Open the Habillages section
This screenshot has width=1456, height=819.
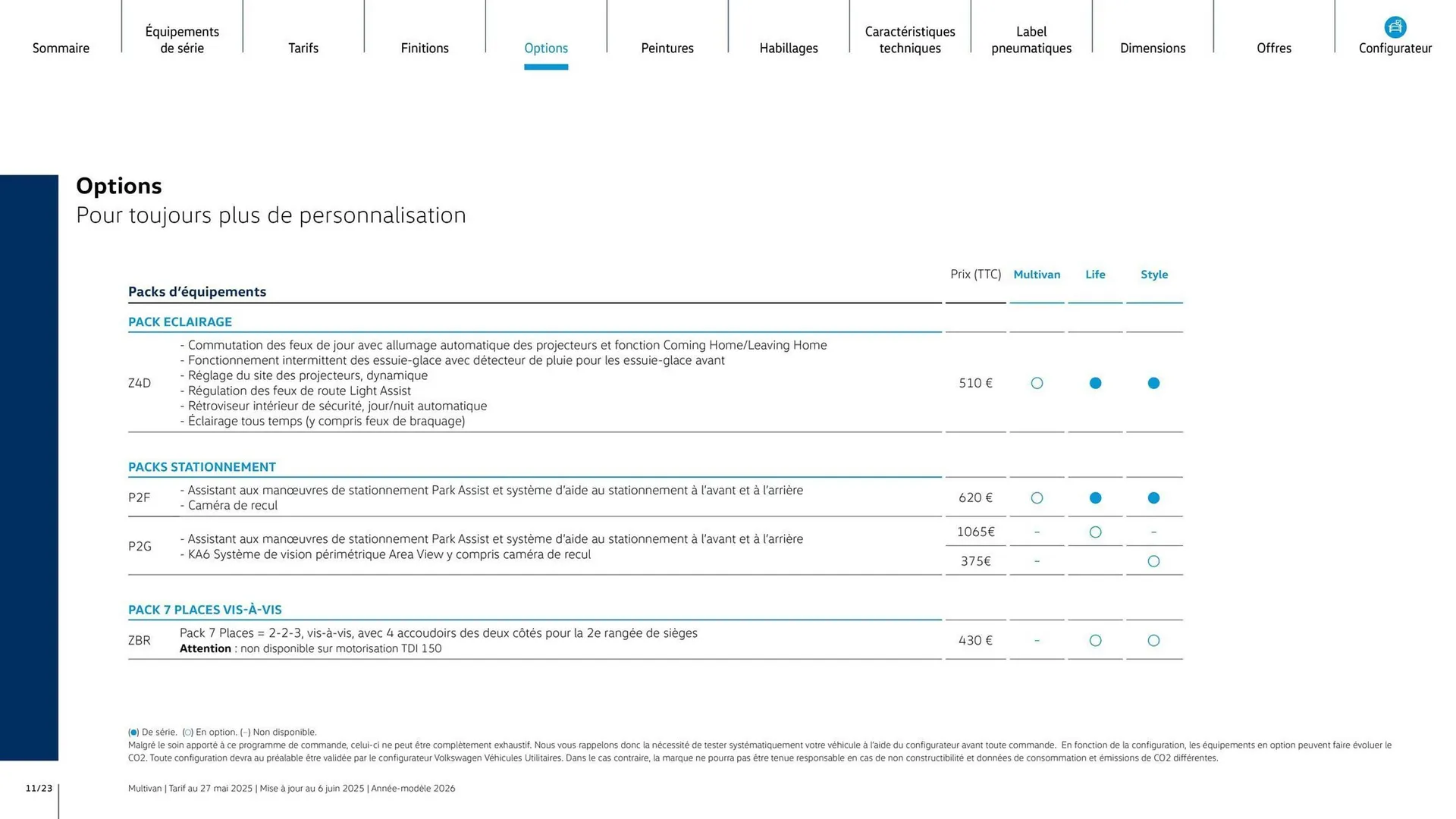789,48
